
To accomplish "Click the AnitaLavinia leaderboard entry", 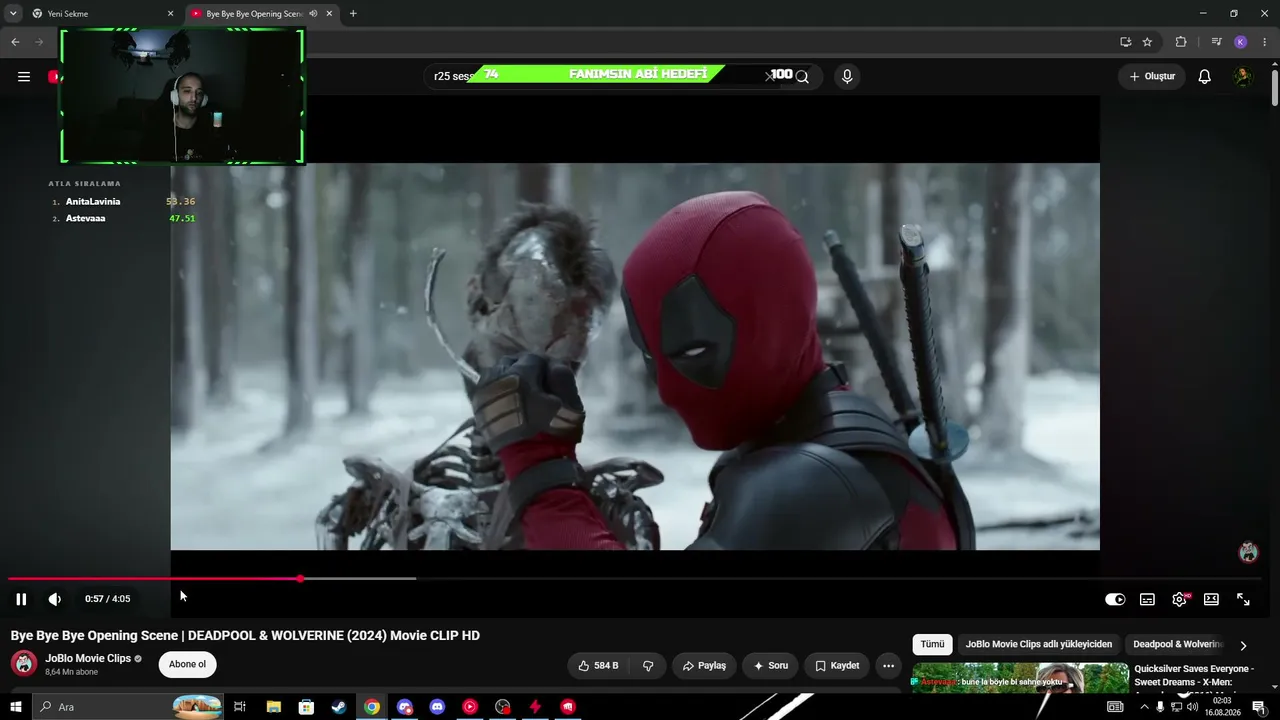I will (124, 202).
